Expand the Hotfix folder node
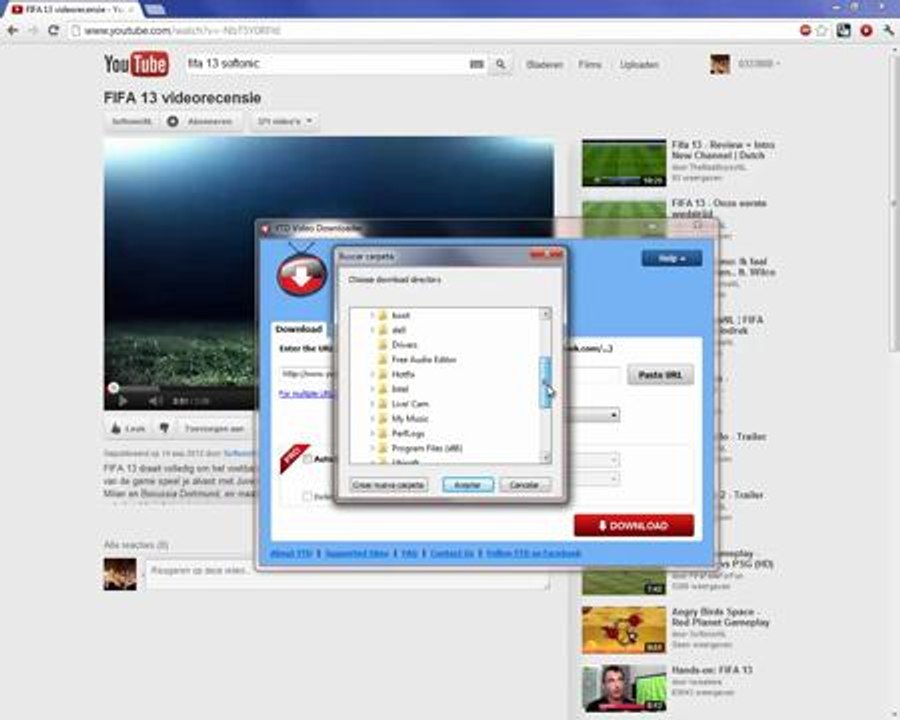The image size is (900, 720). 371,374
